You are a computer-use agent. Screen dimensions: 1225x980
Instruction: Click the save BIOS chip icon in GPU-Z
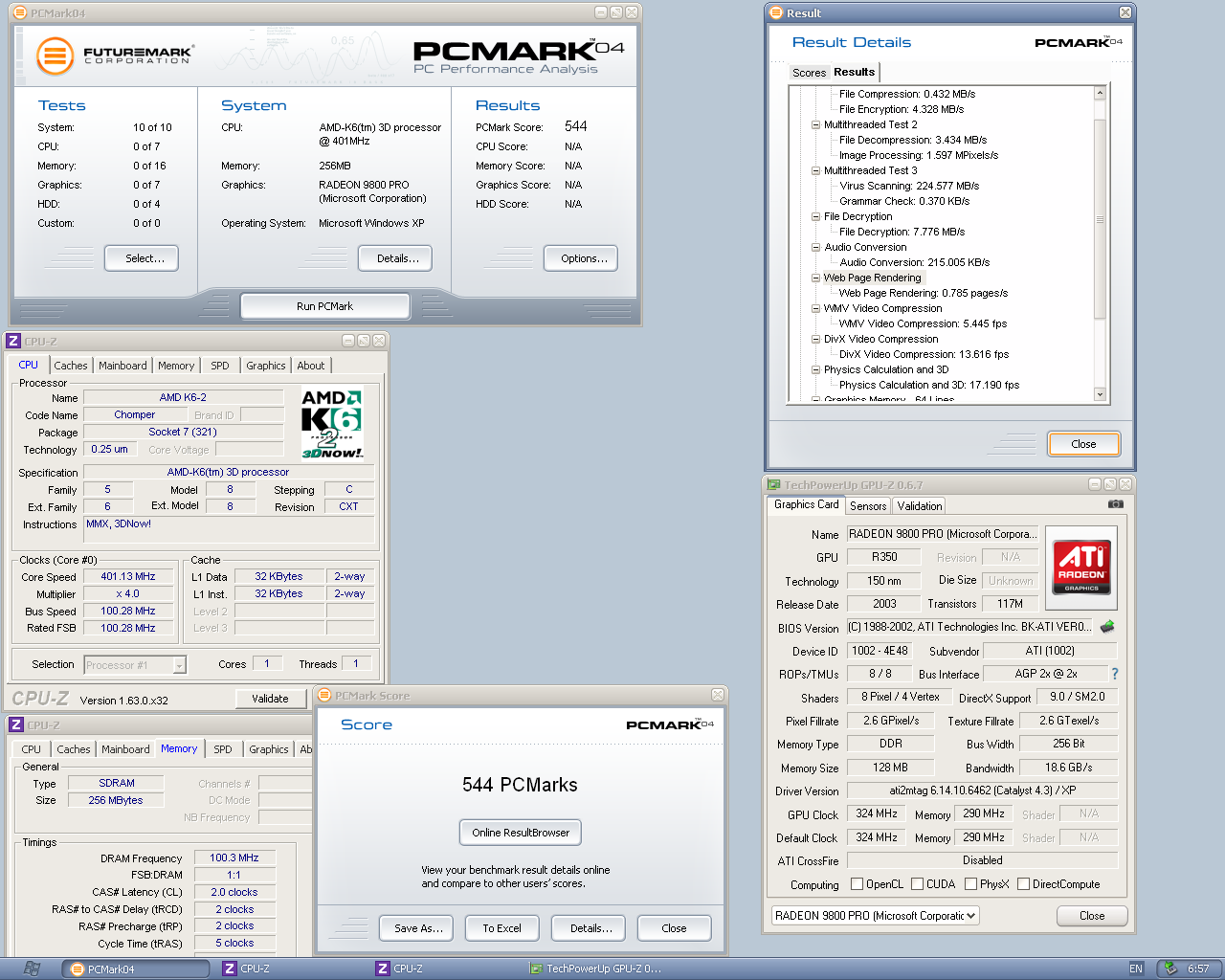(x=1107, y=627)
